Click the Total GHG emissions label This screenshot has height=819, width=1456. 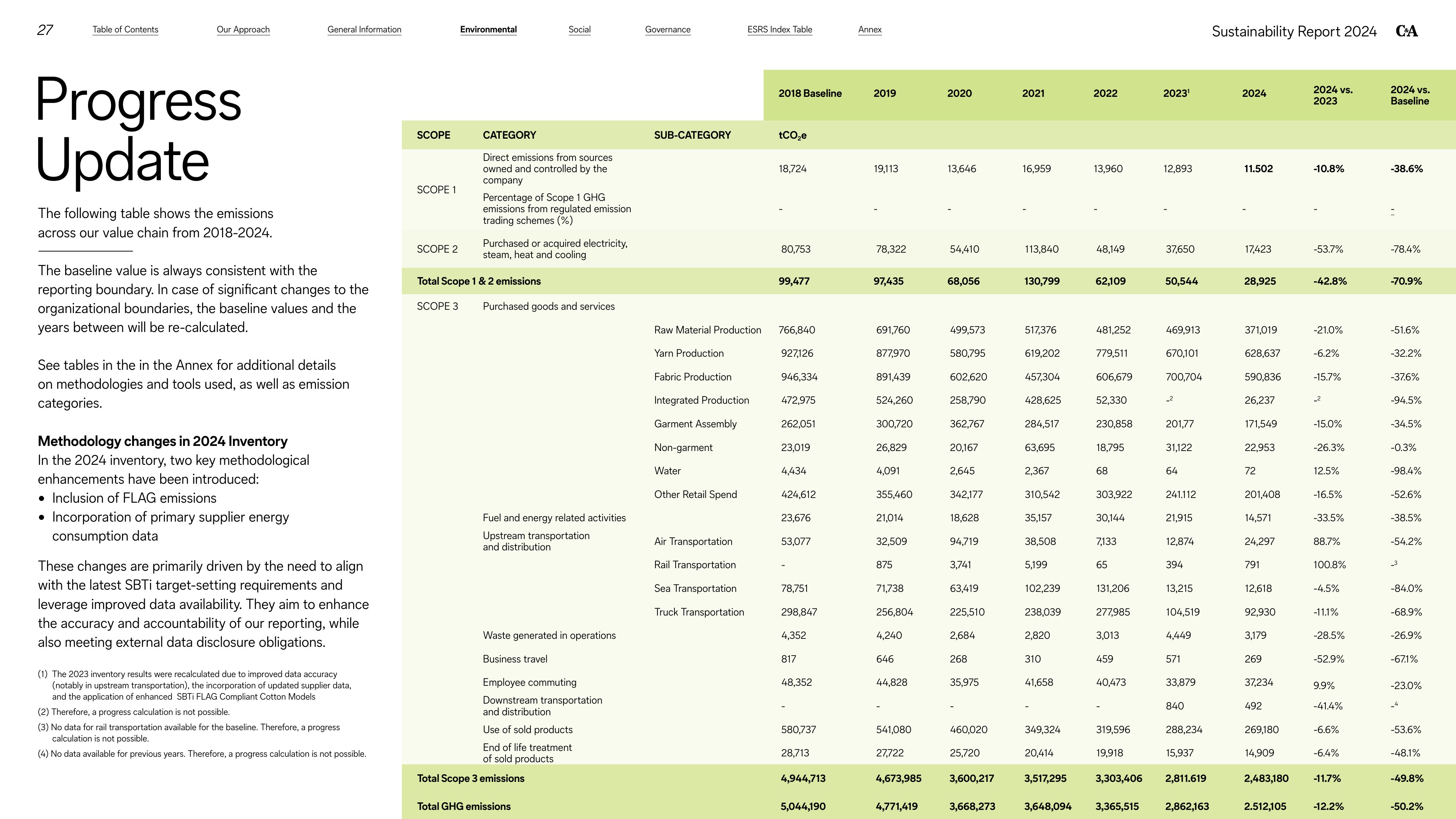tap(463, 807)
